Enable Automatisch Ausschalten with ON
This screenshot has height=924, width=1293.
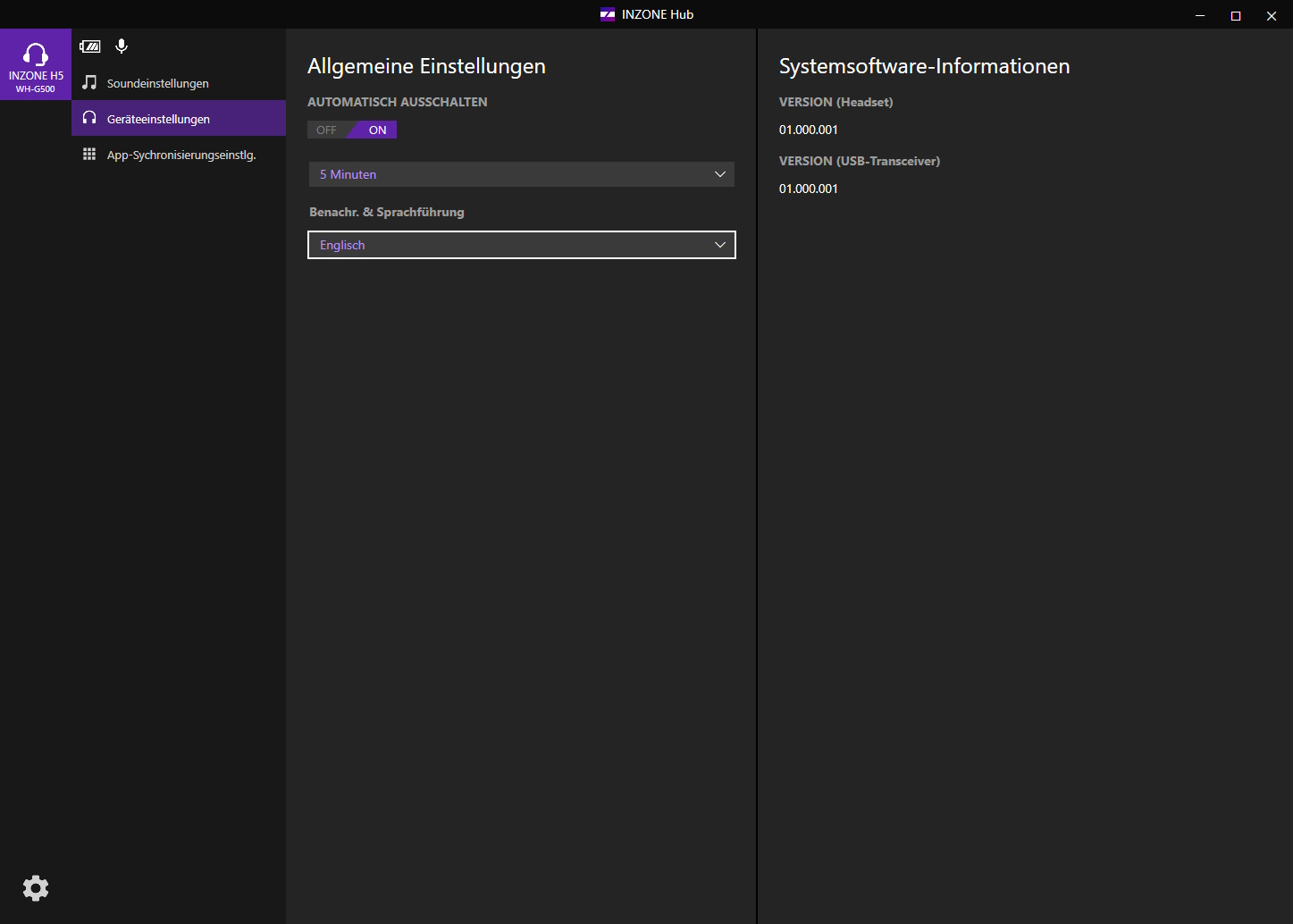377,130
